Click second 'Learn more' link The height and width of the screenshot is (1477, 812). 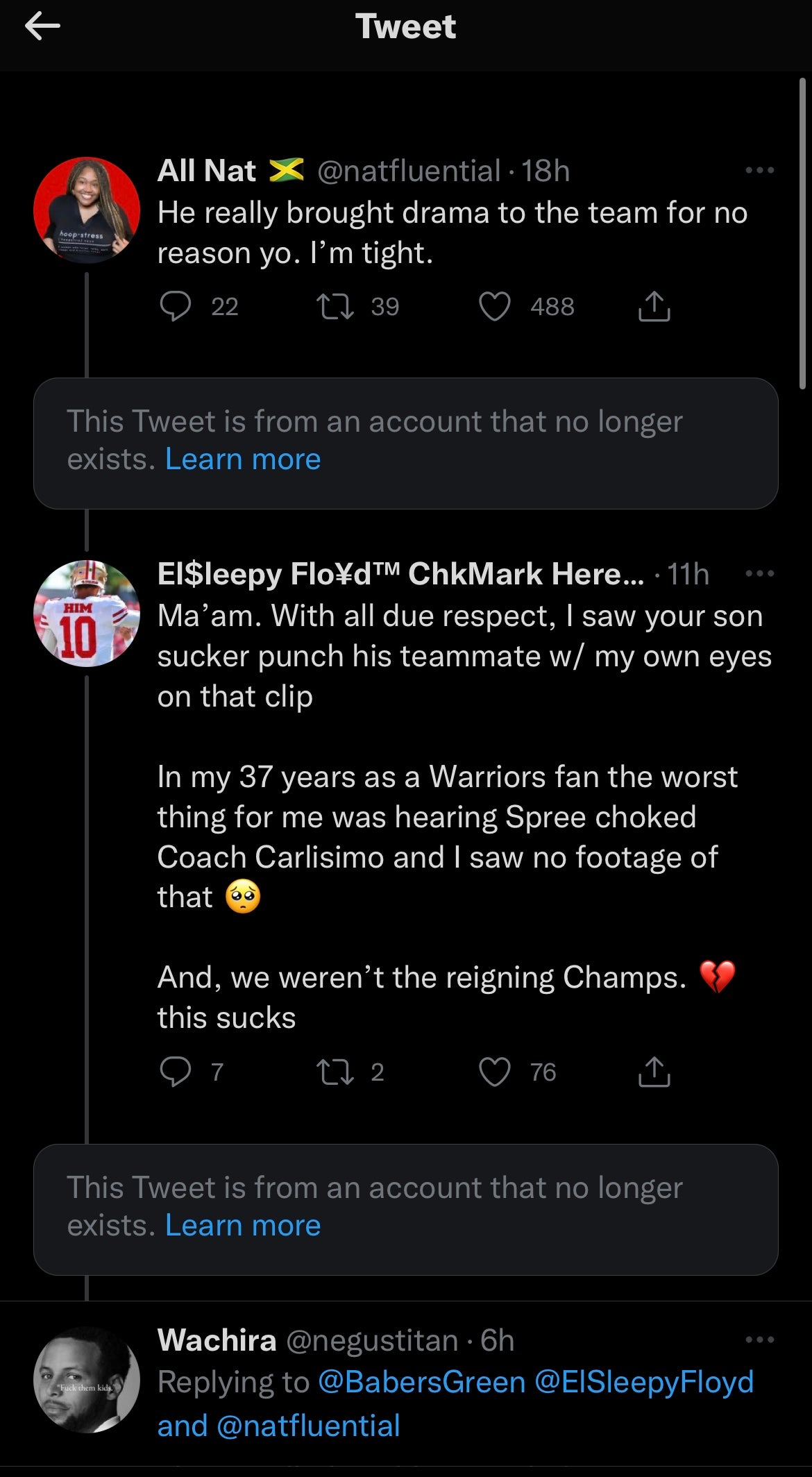click(x=243, y=1226)
